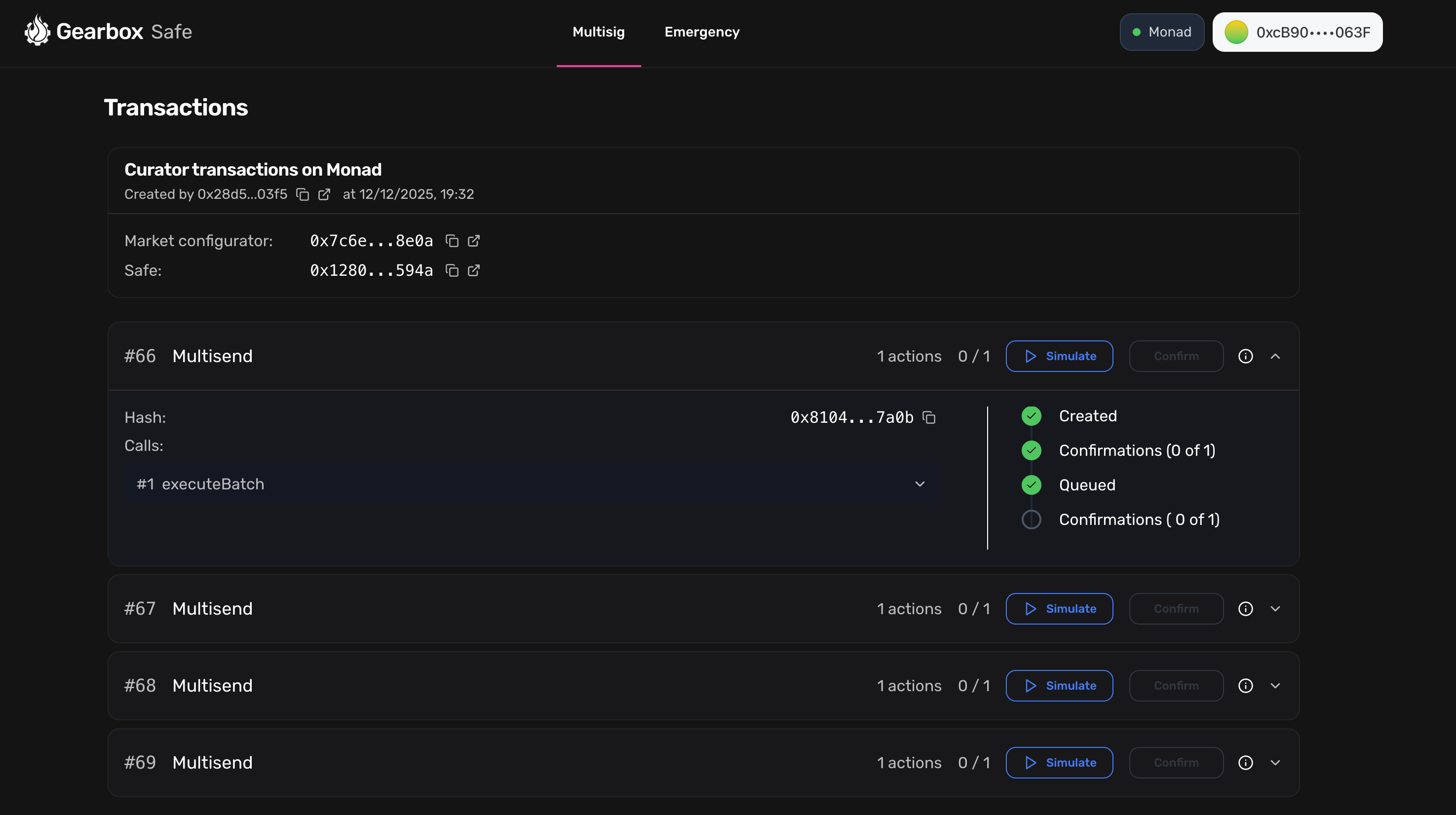Open creator address in block explorer
This screenshot has height=815, width=1456.
tap(324, 194)
